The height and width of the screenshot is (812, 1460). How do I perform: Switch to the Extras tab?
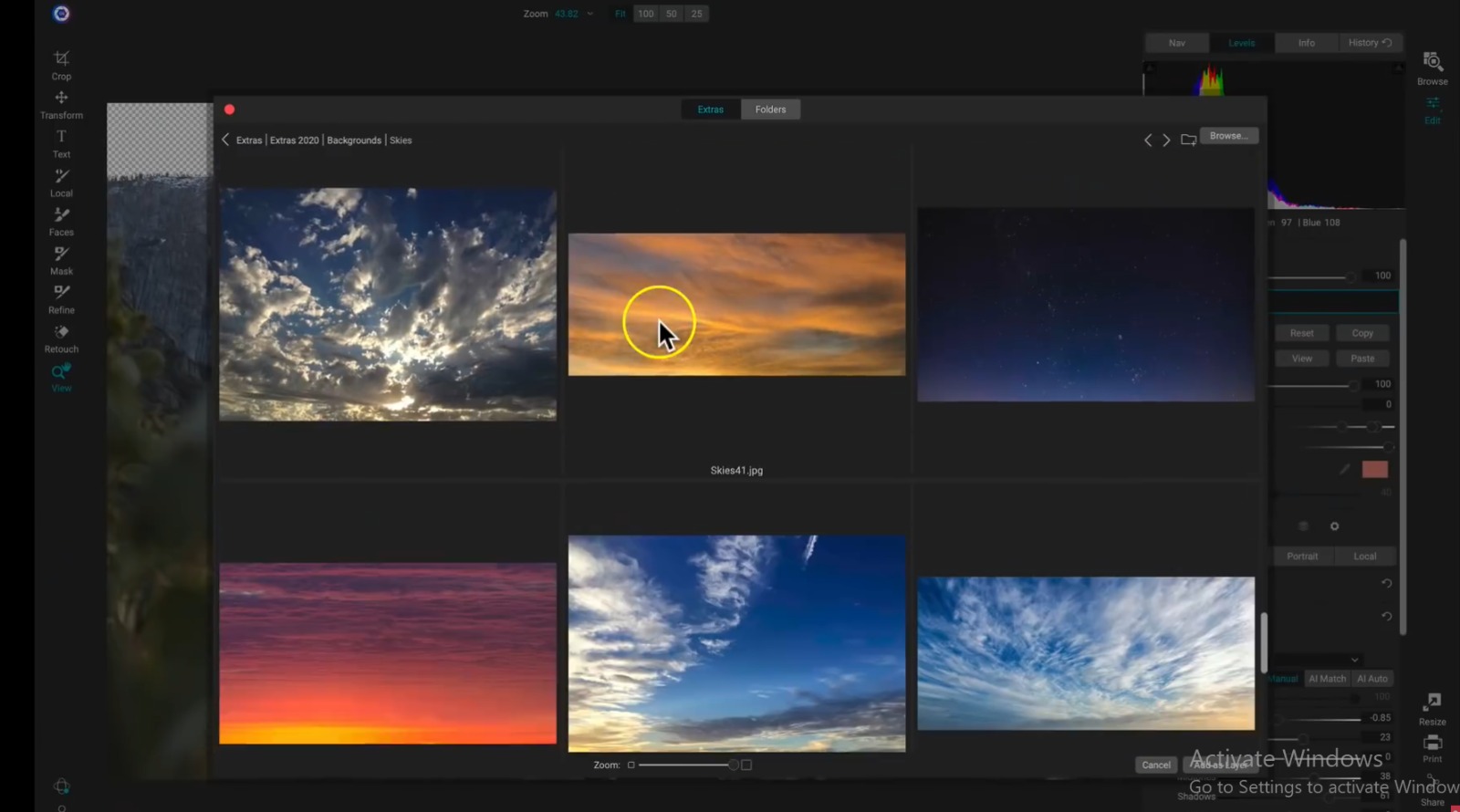tap(711, 109)
